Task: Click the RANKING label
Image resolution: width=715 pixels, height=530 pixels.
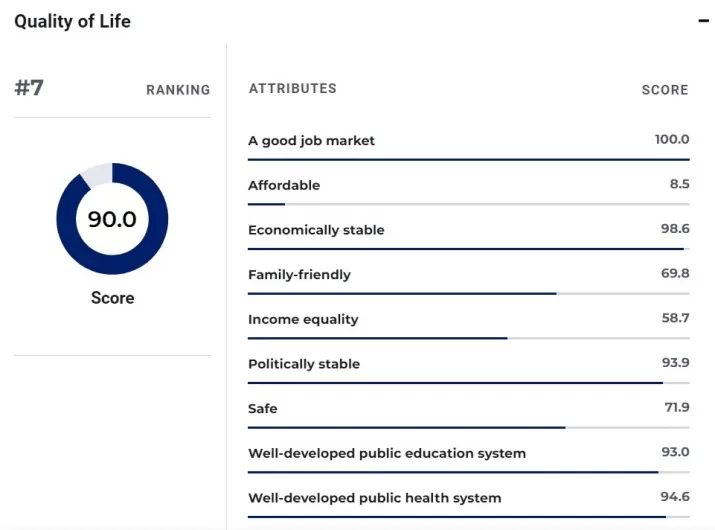Action: [x=178, y=90]
